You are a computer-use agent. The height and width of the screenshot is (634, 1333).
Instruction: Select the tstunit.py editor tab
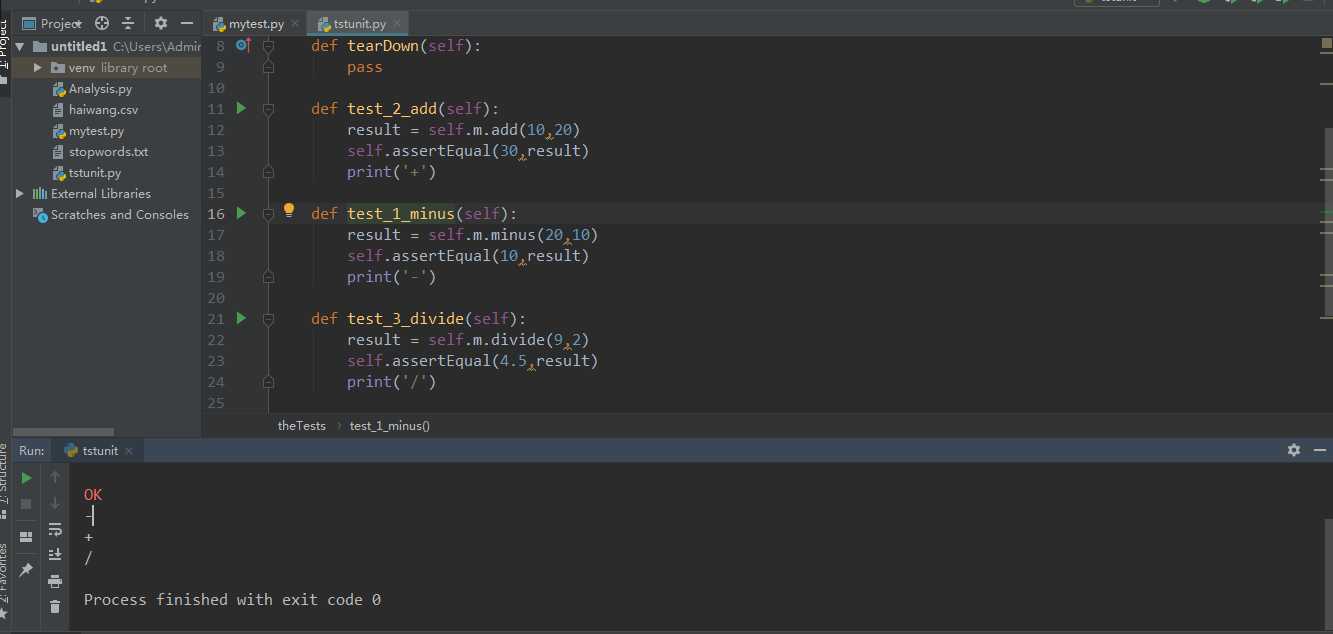point(358,24)
